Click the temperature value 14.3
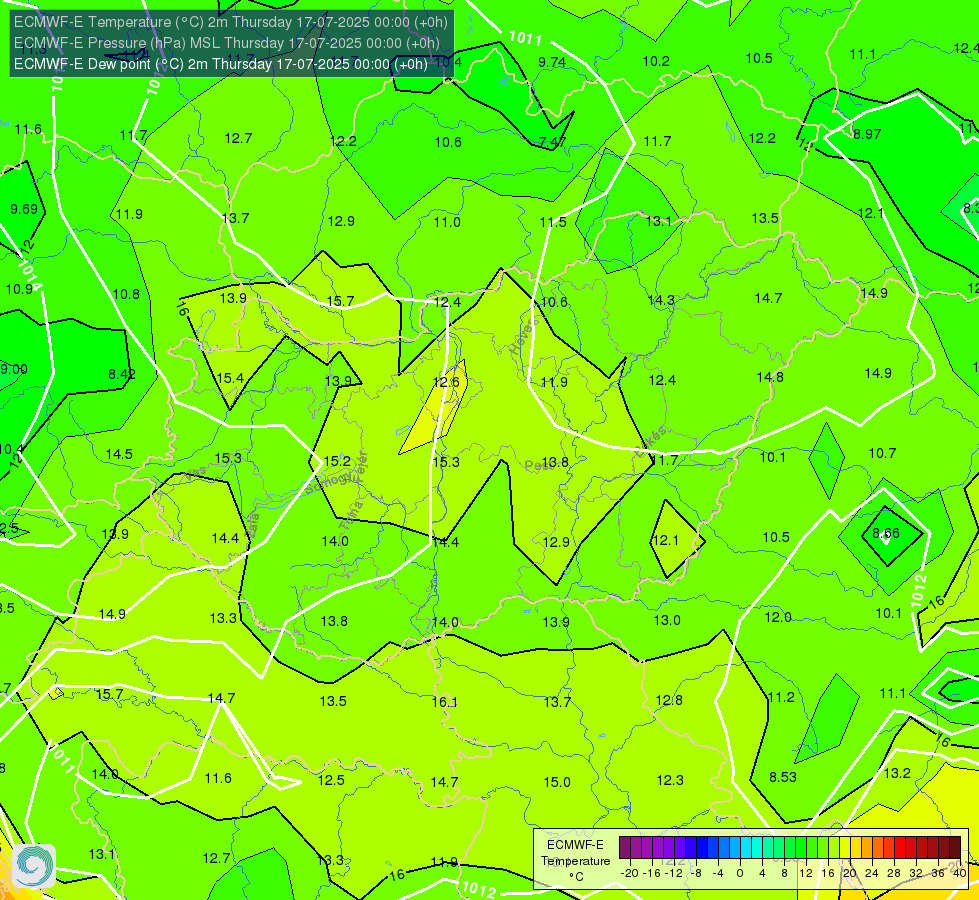This screenshot has height=900, width=979. coord(661,300)
